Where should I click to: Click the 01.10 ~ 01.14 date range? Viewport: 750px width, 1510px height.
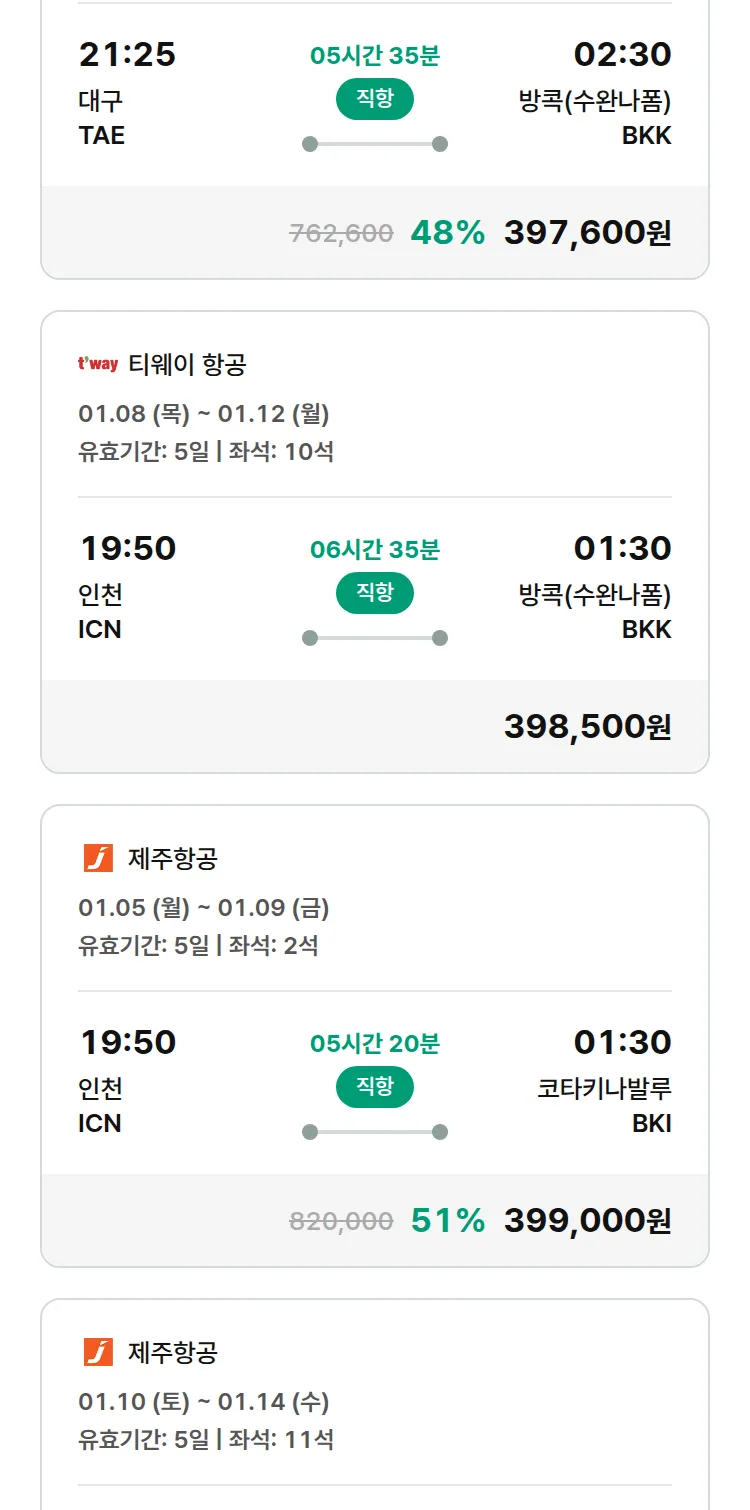tap(204, 1402)
